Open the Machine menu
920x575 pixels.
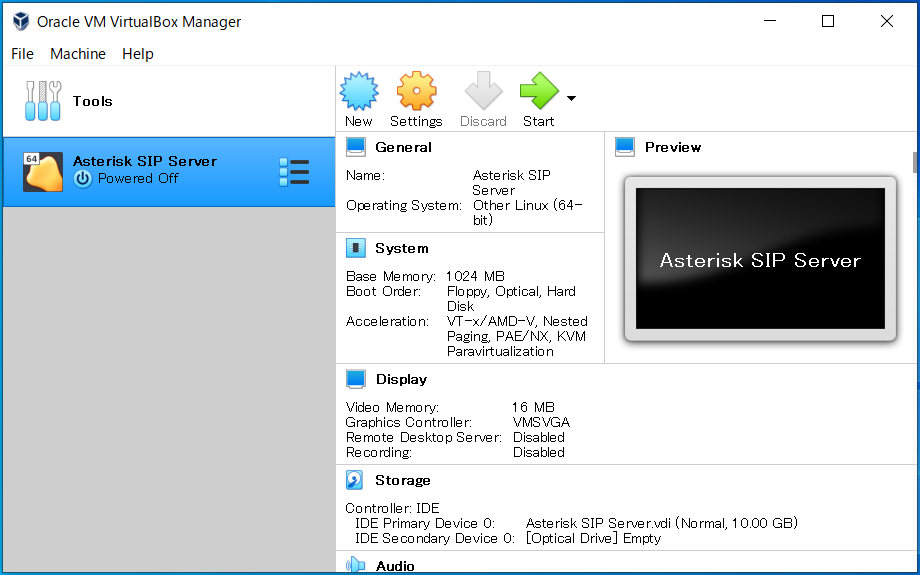pos(78,54)
